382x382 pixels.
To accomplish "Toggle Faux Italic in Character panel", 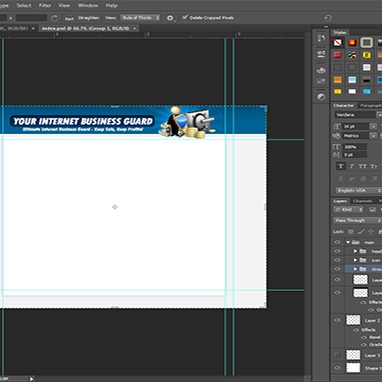I will pos(352,166).
